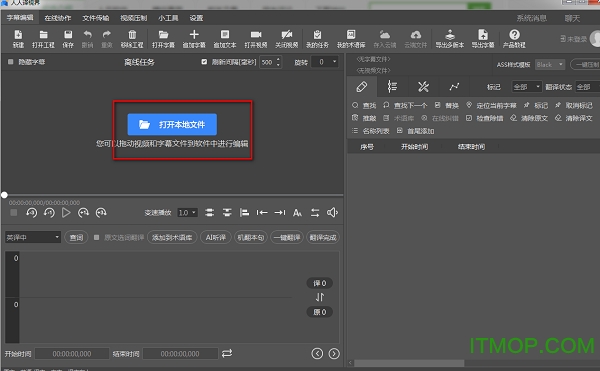Click the AI听译 button

[x=215, y=238]
